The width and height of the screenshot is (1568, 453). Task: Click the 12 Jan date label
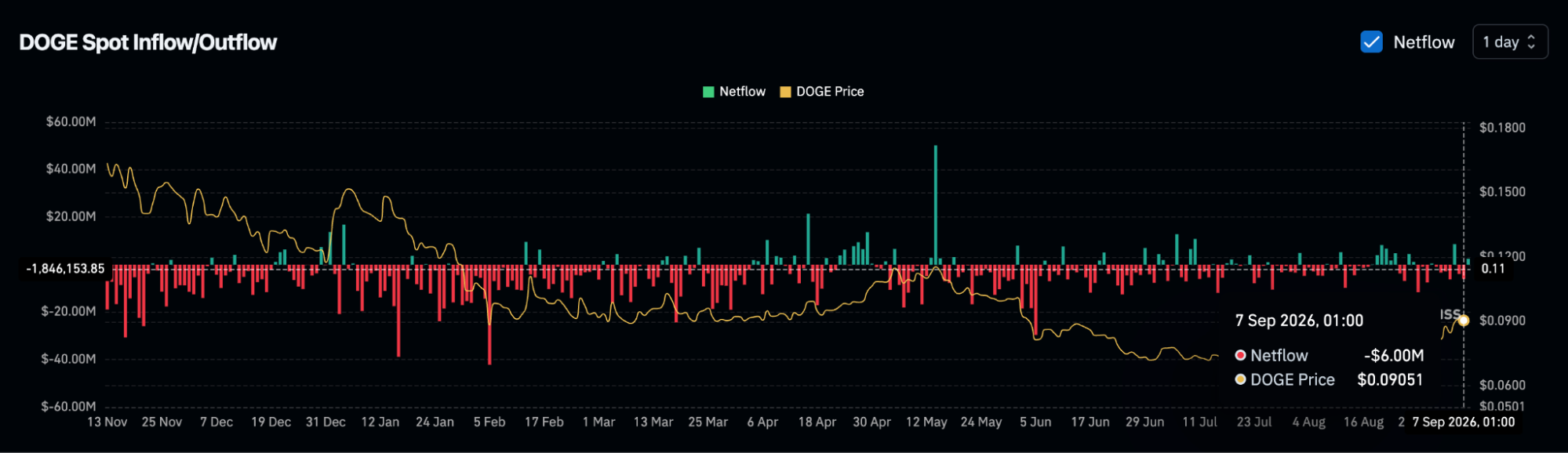coord(380,422)
